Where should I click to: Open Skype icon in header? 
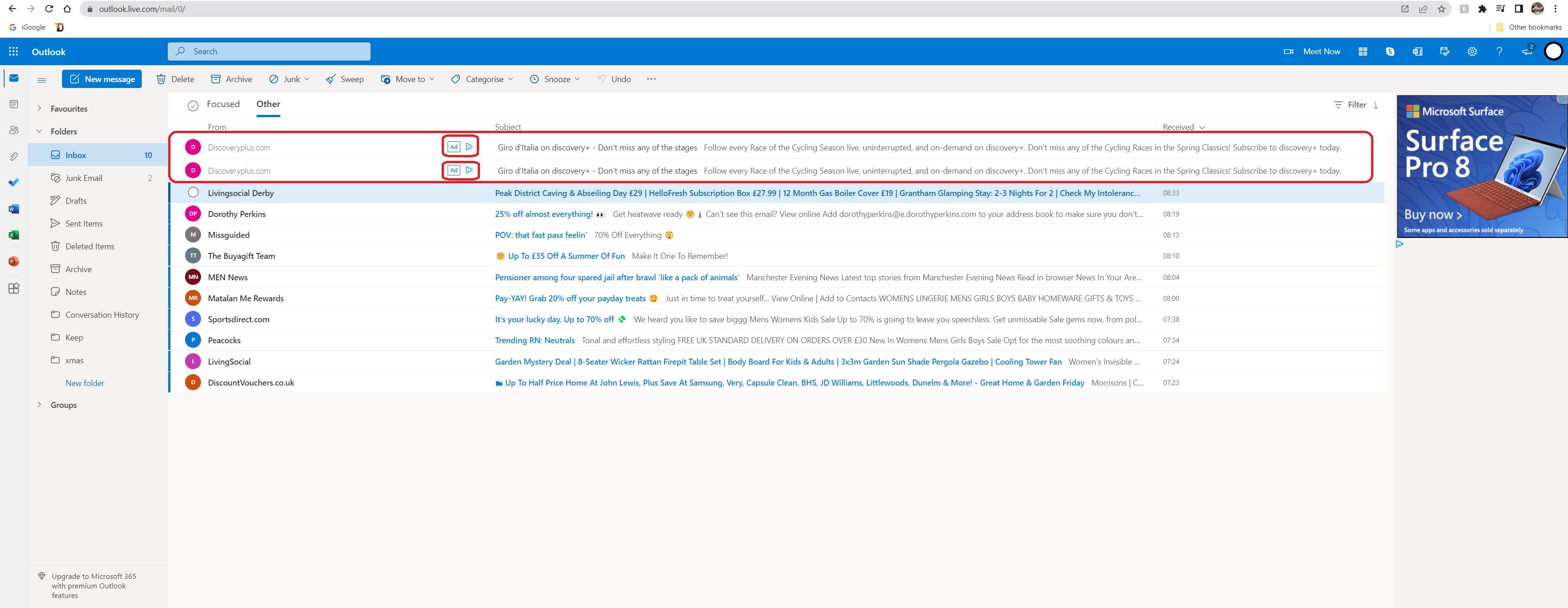(1390, 52)
